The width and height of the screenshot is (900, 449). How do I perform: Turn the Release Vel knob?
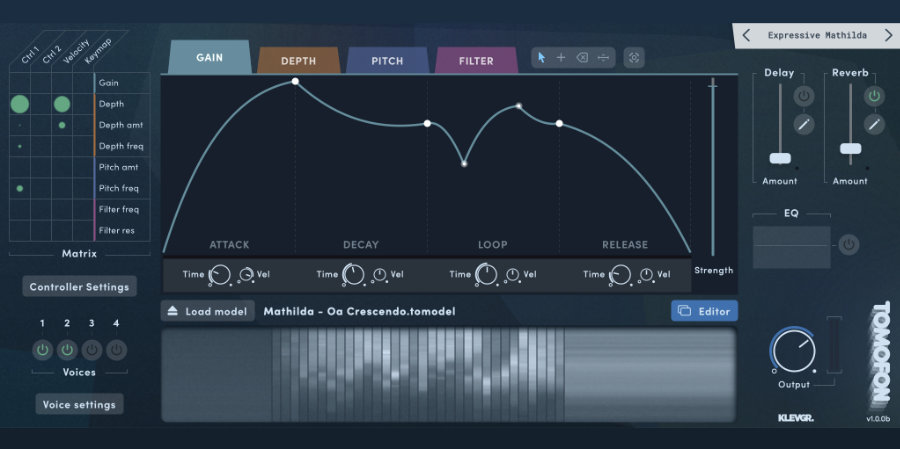[x=647, y=274]
